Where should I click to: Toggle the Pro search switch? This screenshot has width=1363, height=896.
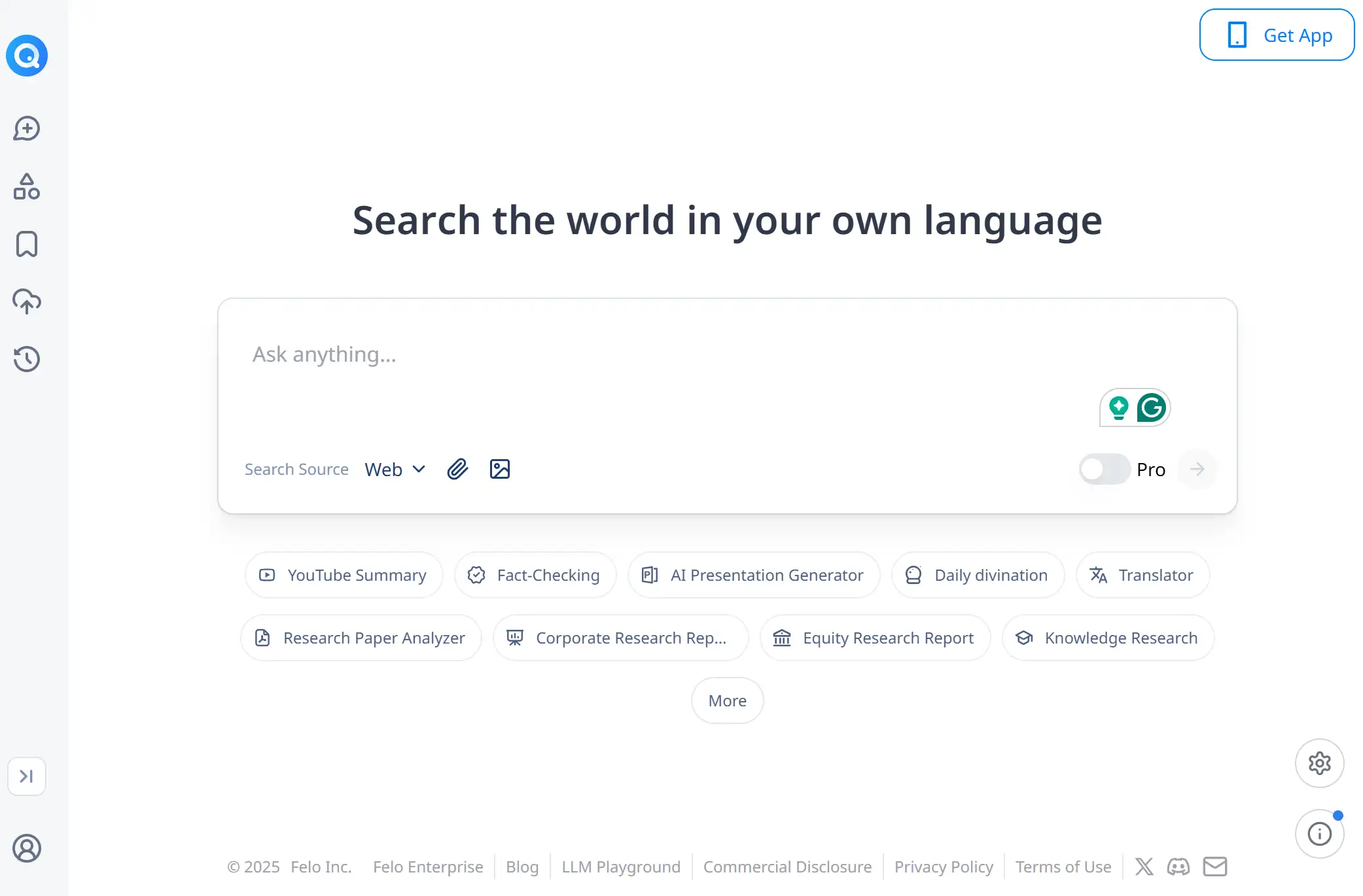[x=1105, y=469]
